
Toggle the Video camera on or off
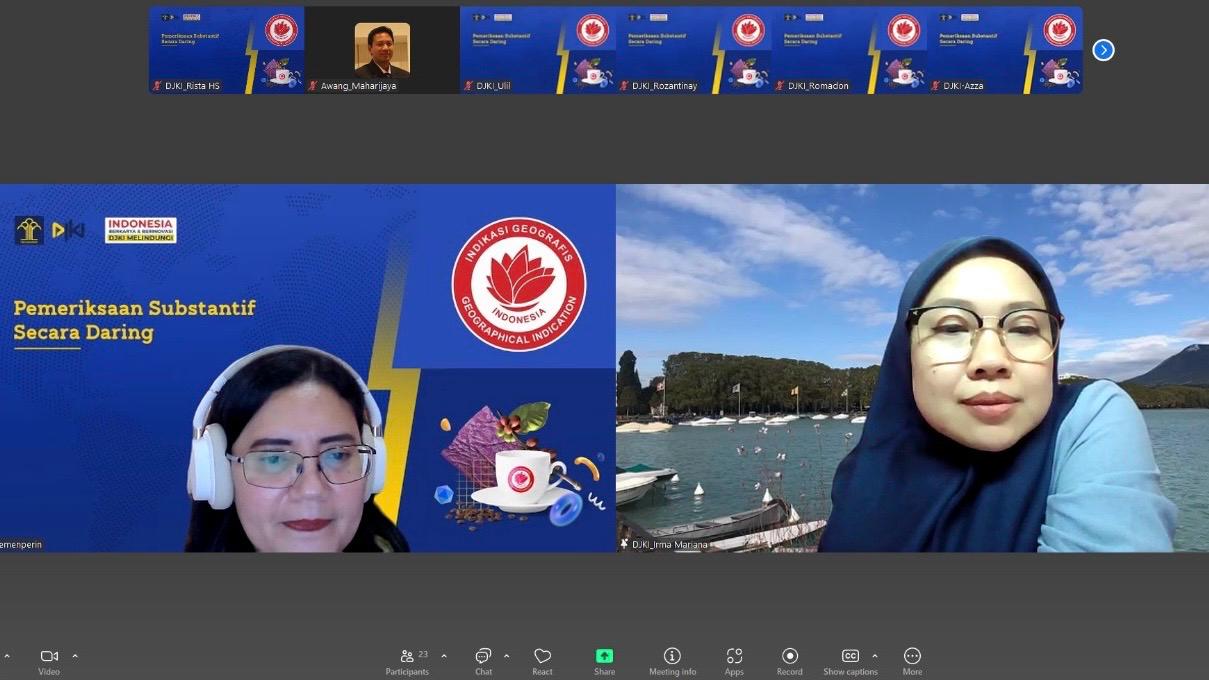(x=49, y=660)
